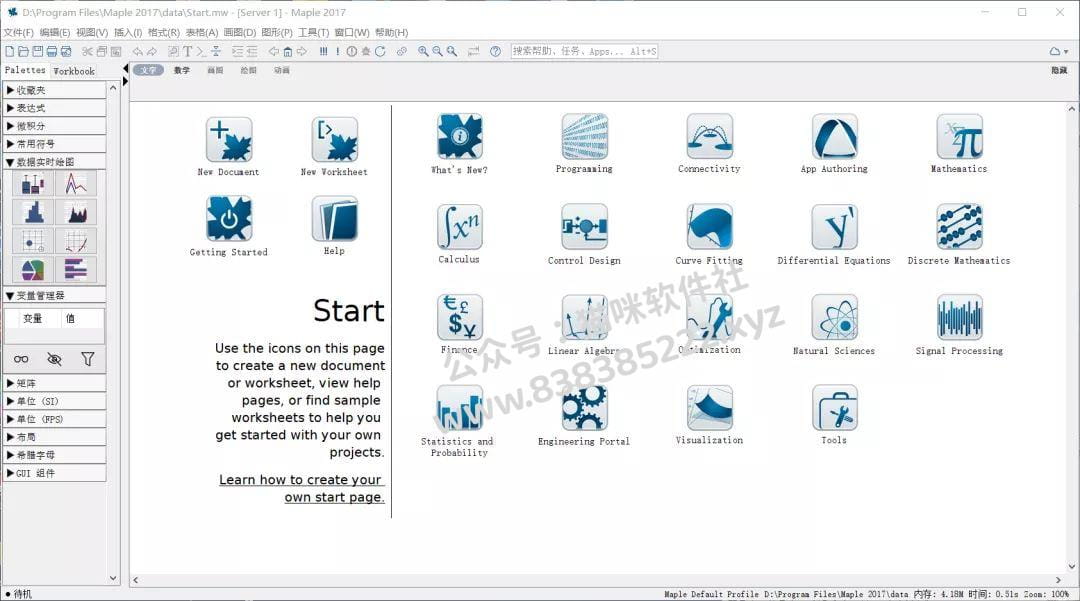
Task: Expand the 微积分 palette
Action: click(54, 126)
